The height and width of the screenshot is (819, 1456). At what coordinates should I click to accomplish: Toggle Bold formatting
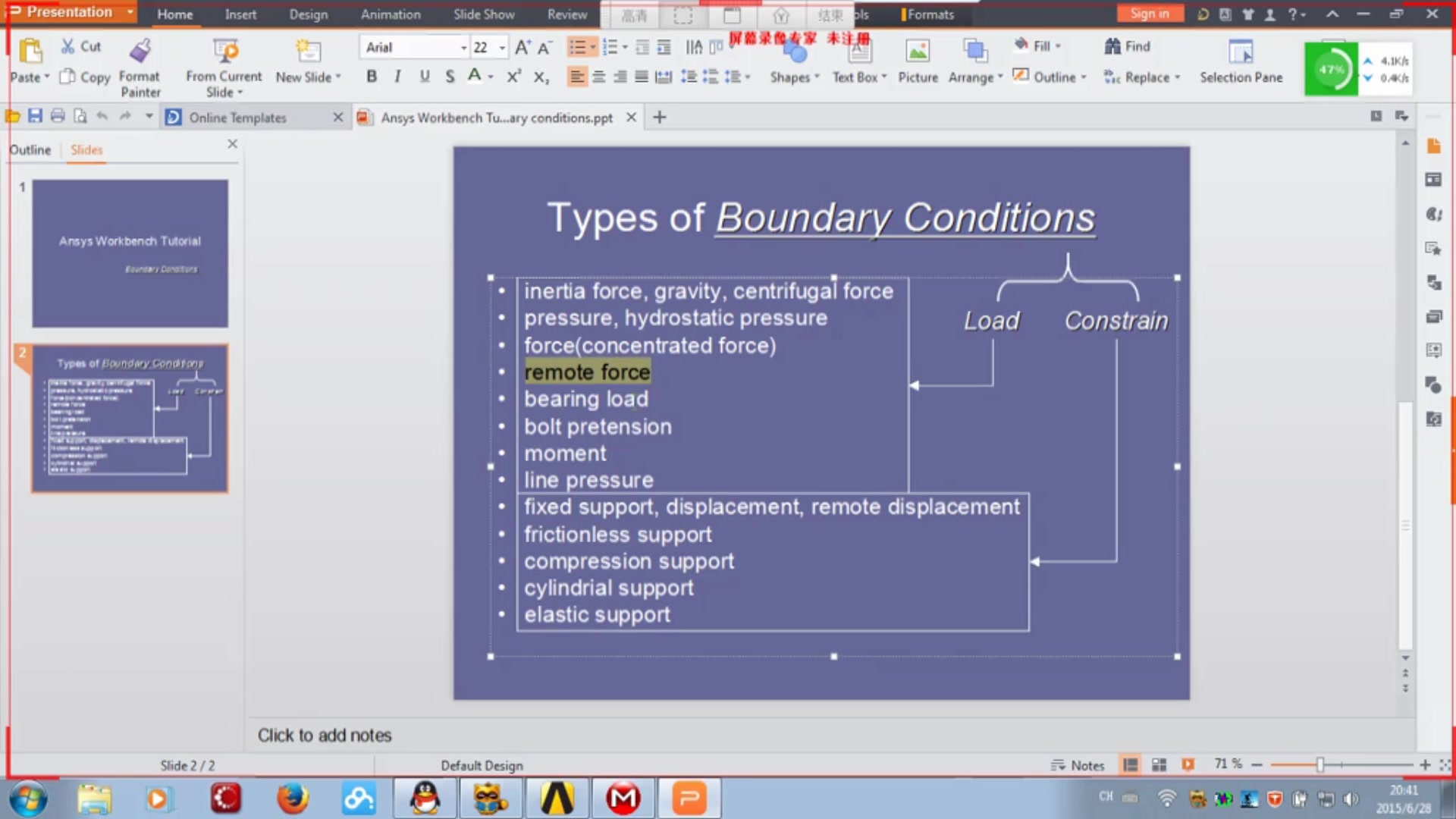pyautogui.click(x=371, y=77)
